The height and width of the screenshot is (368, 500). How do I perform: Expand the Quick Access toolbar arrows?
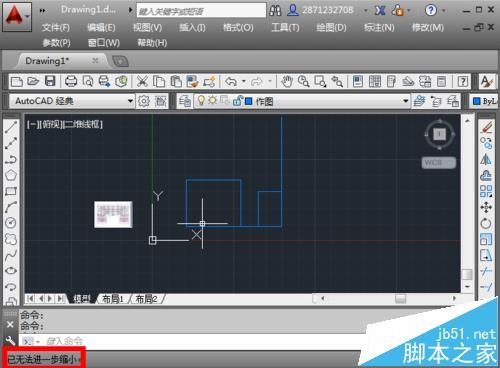pyautogui.click(x=42, y=10)
